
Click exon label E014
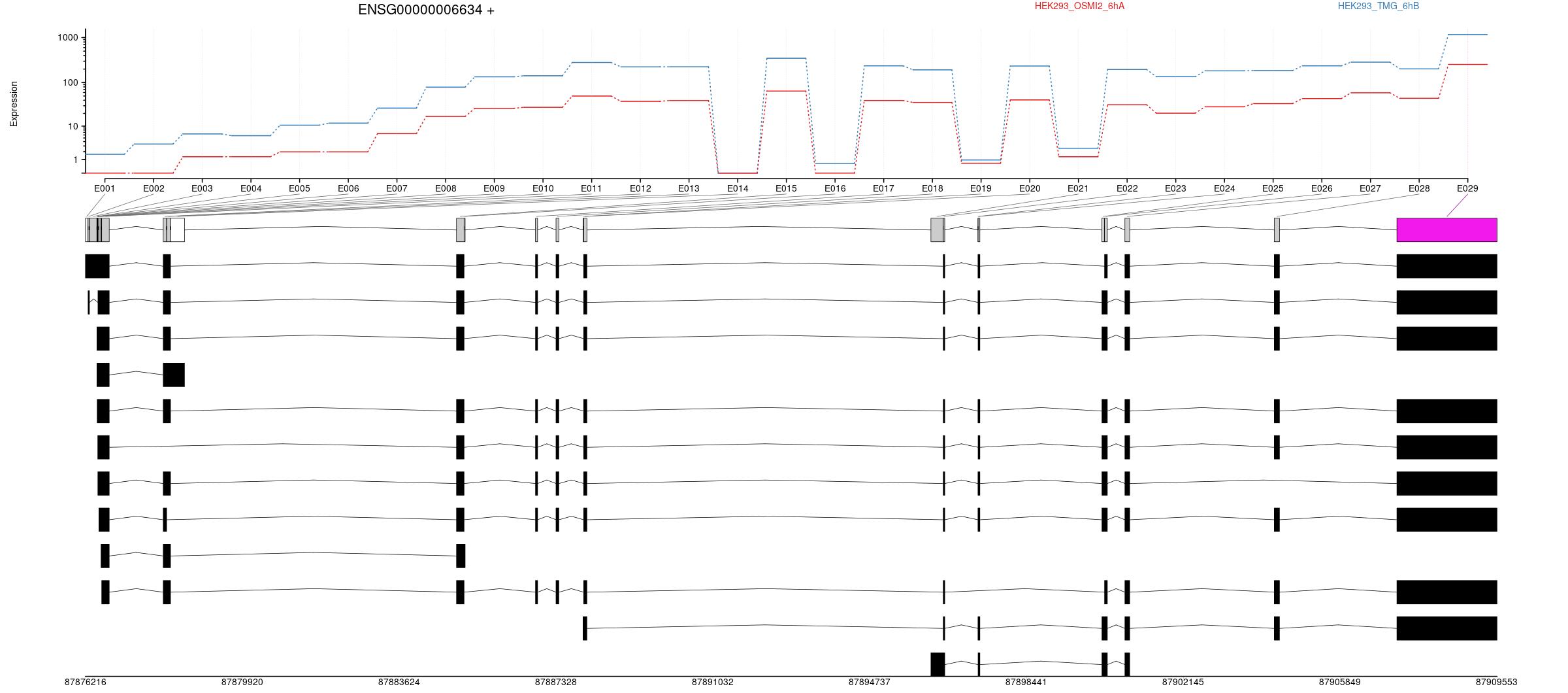click(738, 188)
